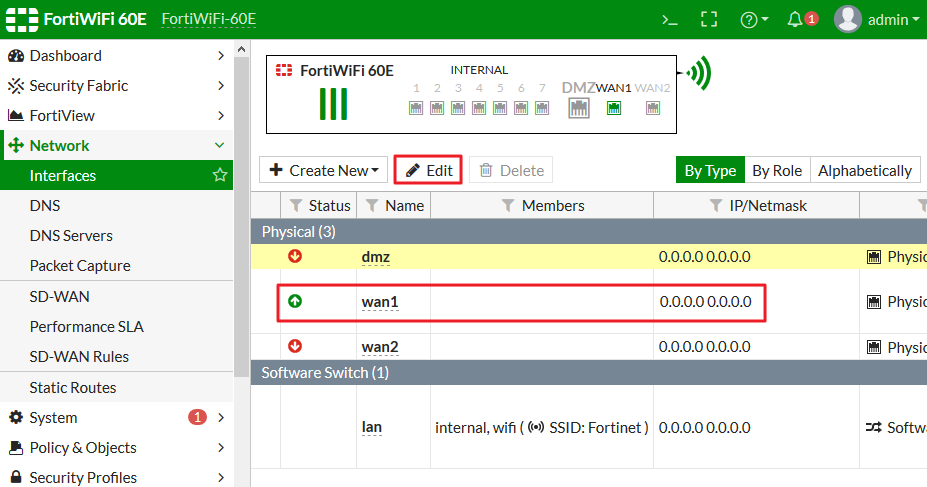Viewport: 927px width, 487px height.
Task: Select the wan2 interface name
Action: (380, 347)
